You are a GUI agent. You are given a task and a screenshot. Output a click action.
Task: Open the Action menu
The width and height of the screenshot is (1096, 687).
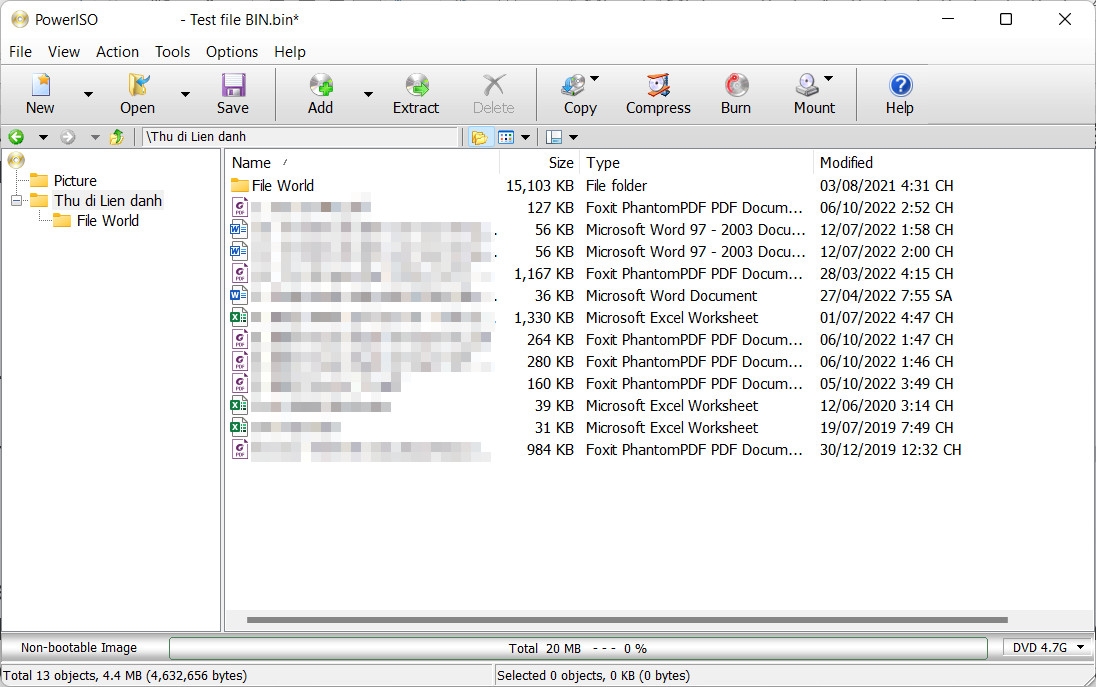pos(117,52)
